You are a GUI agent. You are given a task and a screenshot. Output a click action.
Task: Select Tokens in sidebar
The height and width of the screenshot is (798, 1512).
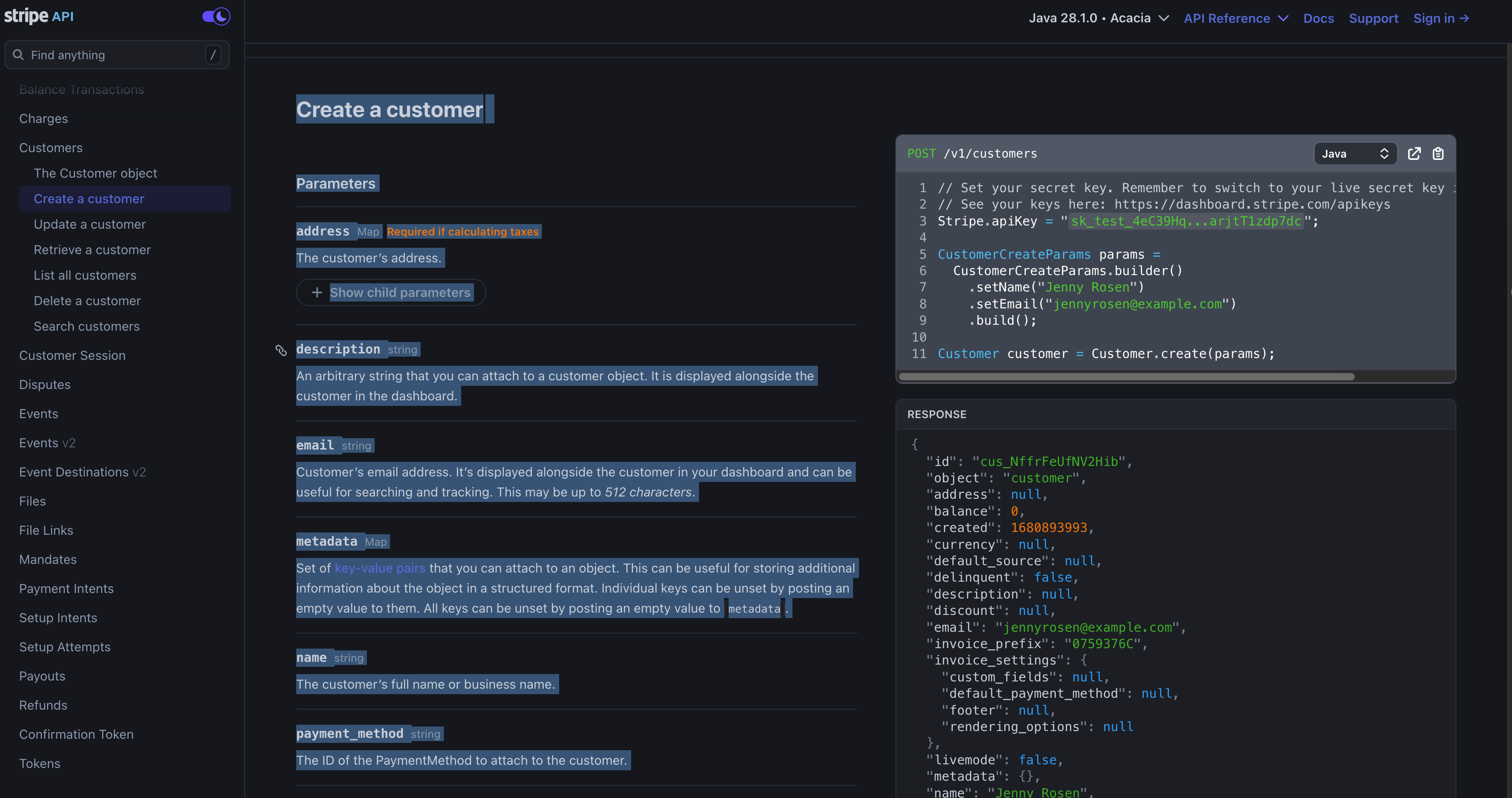[x=39, y=763]
